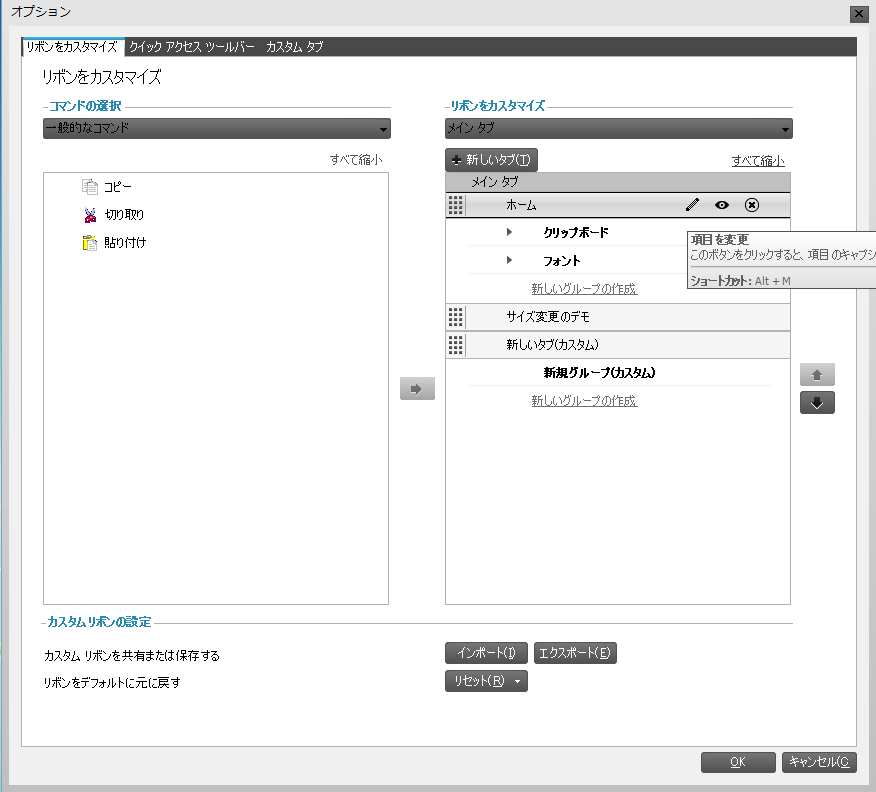Expand the フォント group

(x=508, y=260)
